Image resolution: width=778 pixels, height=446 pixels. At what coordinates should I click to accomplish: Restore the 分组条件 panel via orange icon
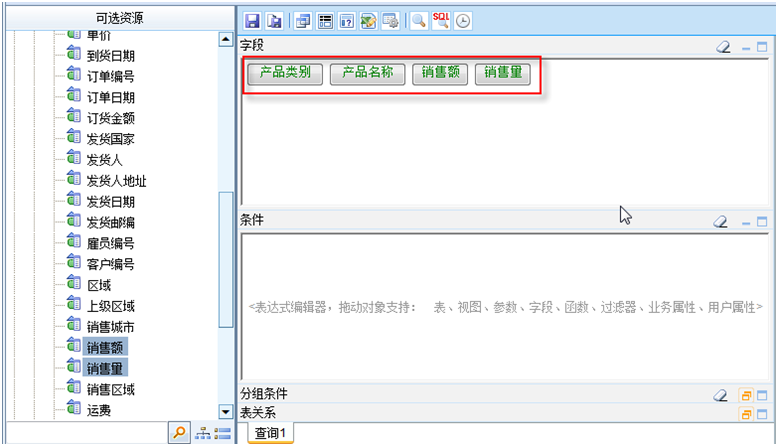tap(746, 395)
